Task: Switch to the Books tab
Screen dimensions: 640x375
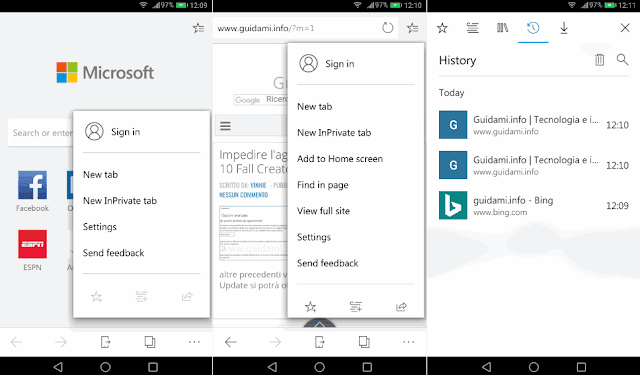Action: coord(502,28)
